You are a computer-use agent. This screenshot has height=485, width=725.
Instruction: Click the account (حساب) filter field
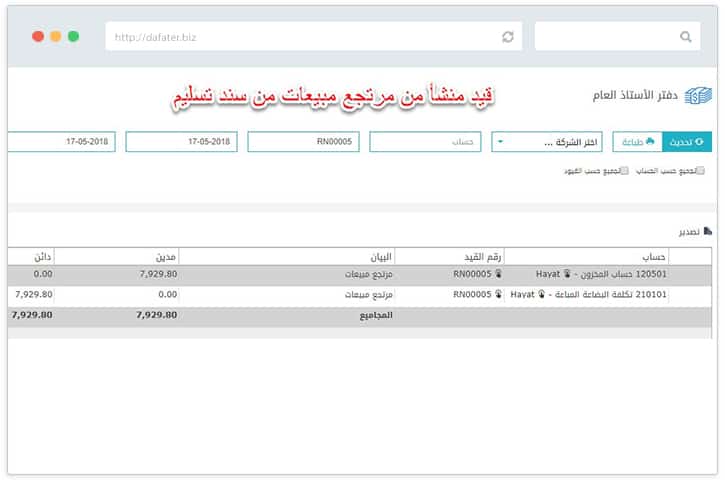(425, 142)
